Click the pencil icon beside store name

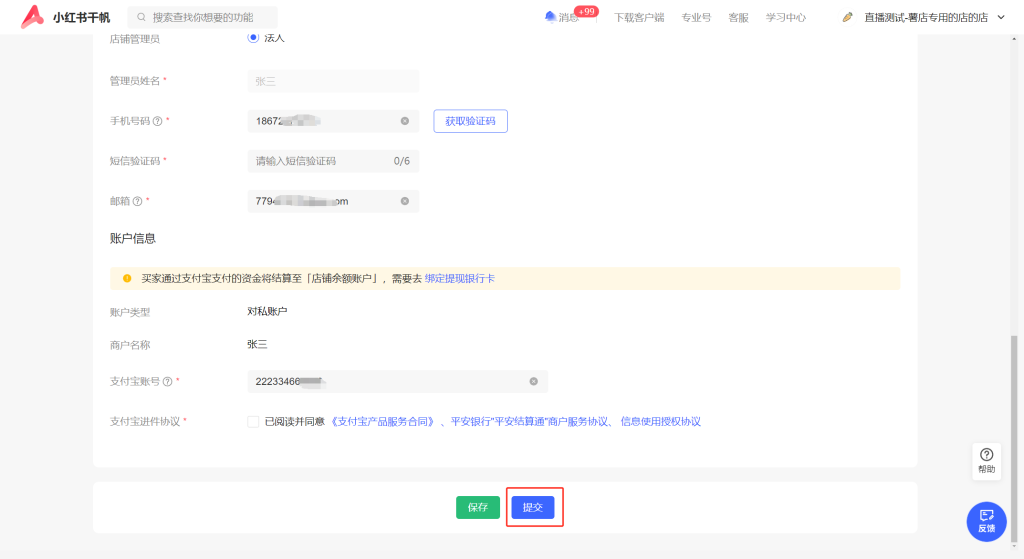click(x=847, y=18)
